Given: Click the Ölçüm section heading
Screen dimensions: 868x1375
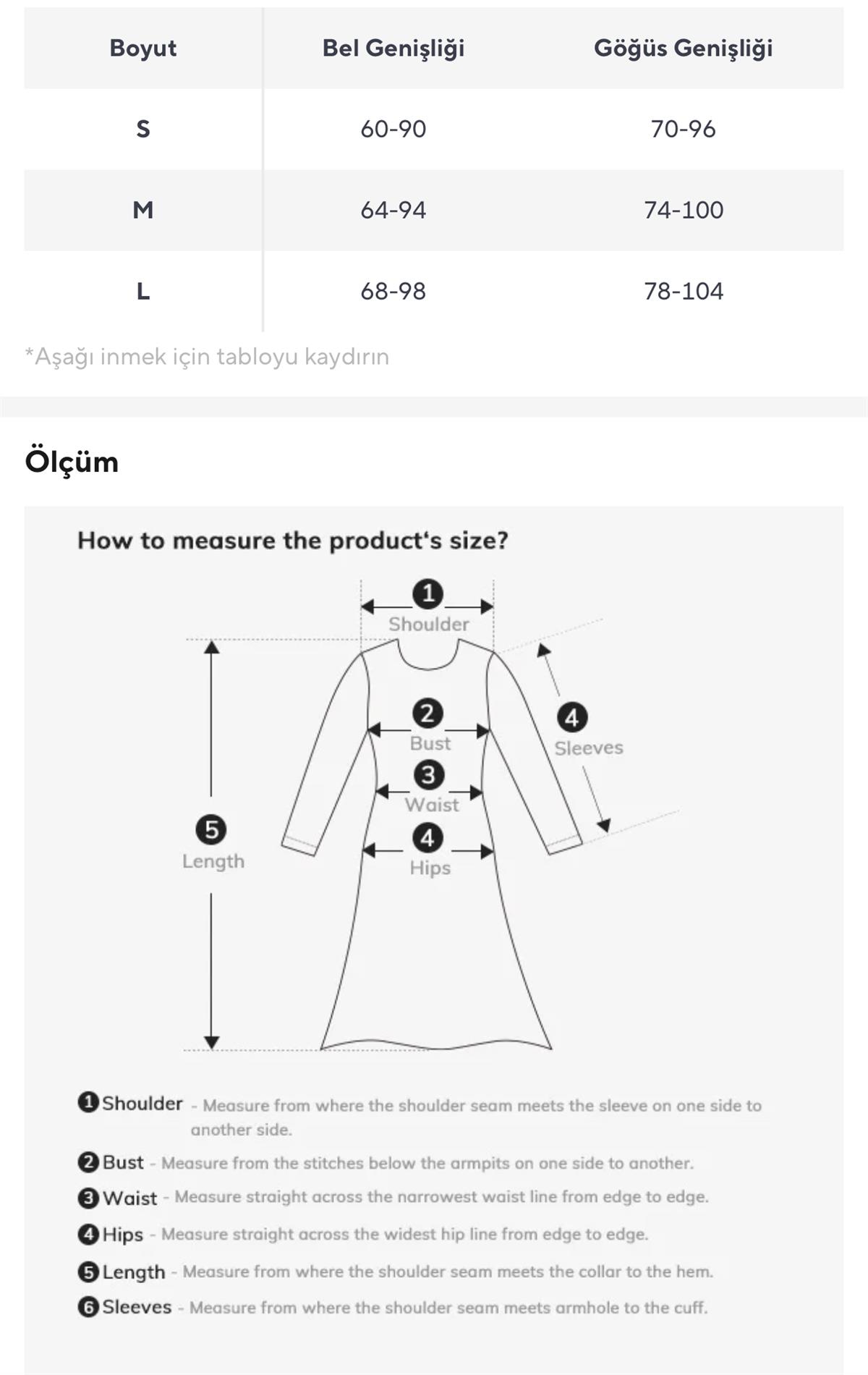Looking at the screenshot, I should pos(72,462).
